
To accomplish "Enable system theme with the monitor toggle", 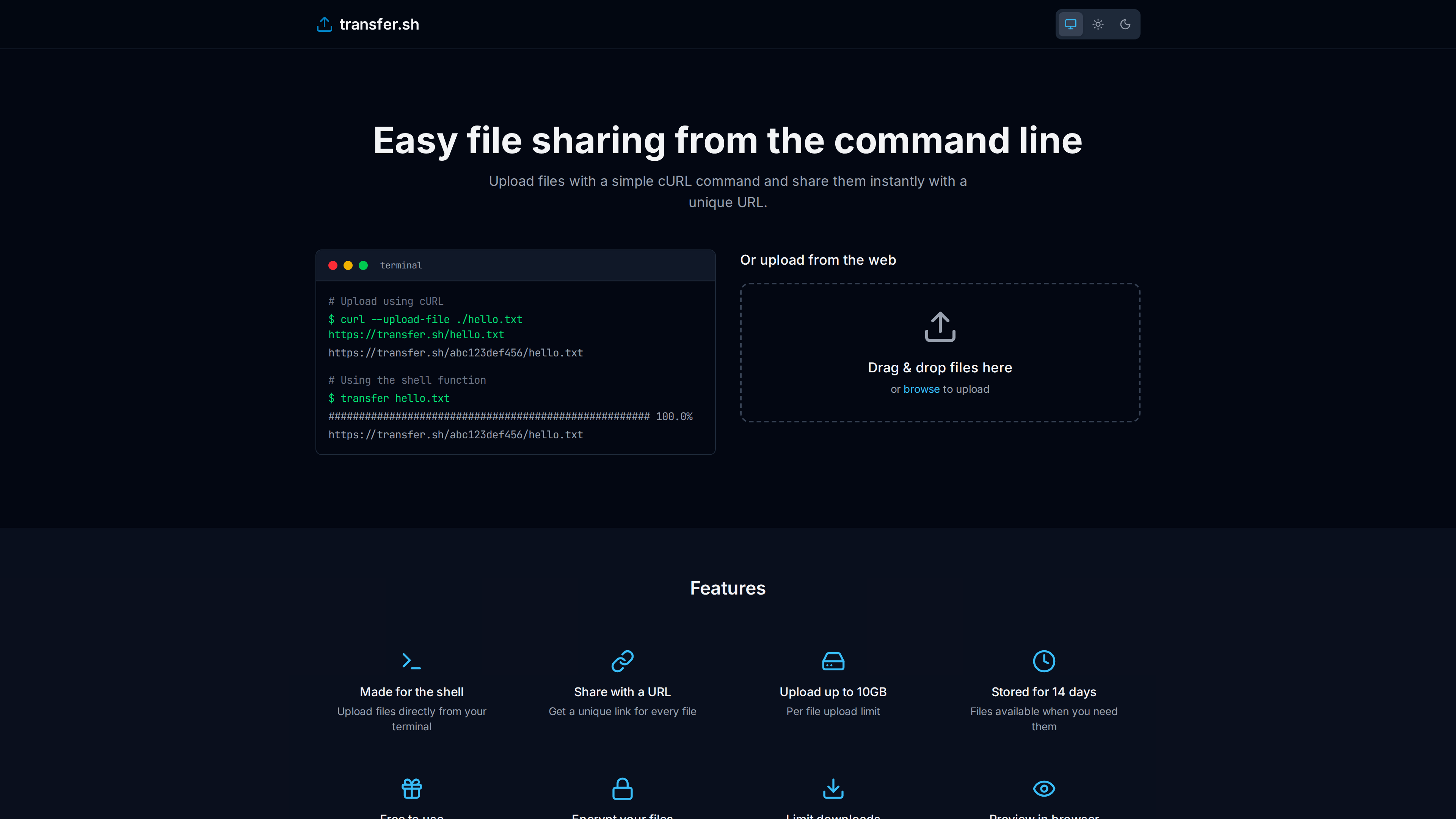I will click(x=1070, y=24).
